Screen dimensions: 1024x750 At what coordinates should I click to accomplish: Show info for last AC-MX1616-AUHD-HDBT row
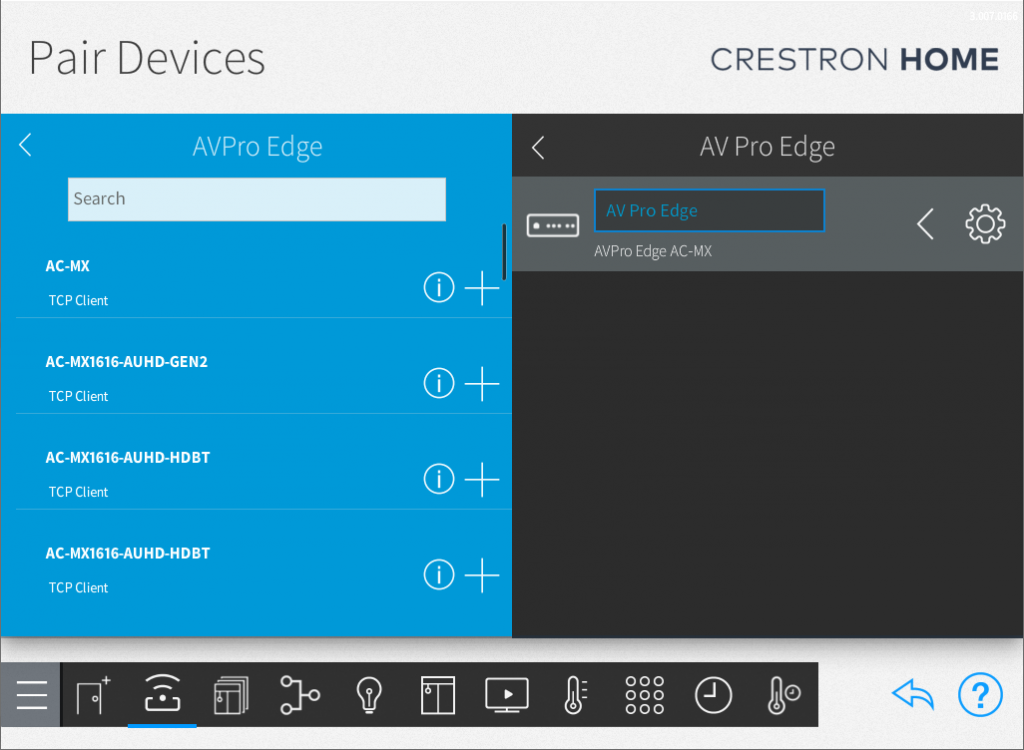(x=439, y=575)
